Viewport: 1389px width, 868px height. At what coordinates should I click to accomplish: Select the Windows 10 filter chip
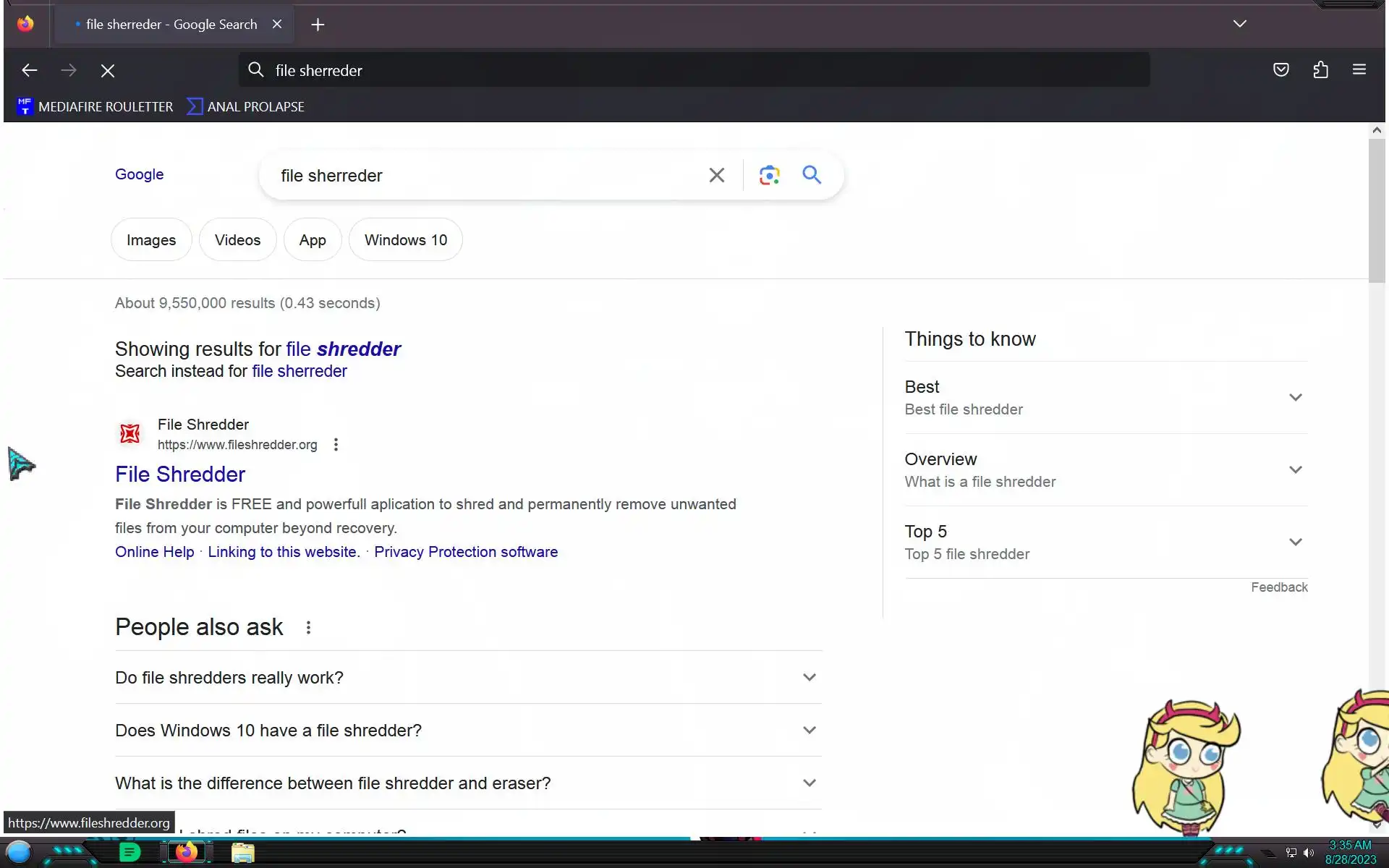[x=405, y=240]
